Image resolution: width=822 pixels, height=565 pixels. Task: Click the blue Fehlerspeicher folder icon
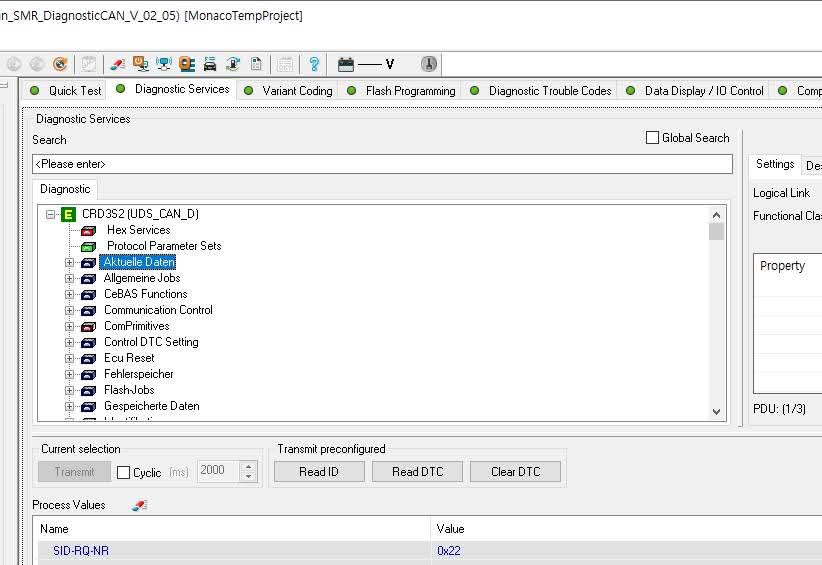89,375
